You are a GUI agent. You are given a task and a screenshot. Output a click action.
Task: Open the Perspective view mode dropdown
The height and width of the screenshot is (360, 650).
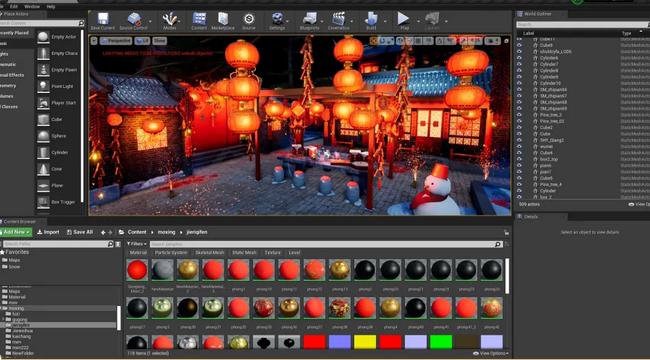(116, 41)
